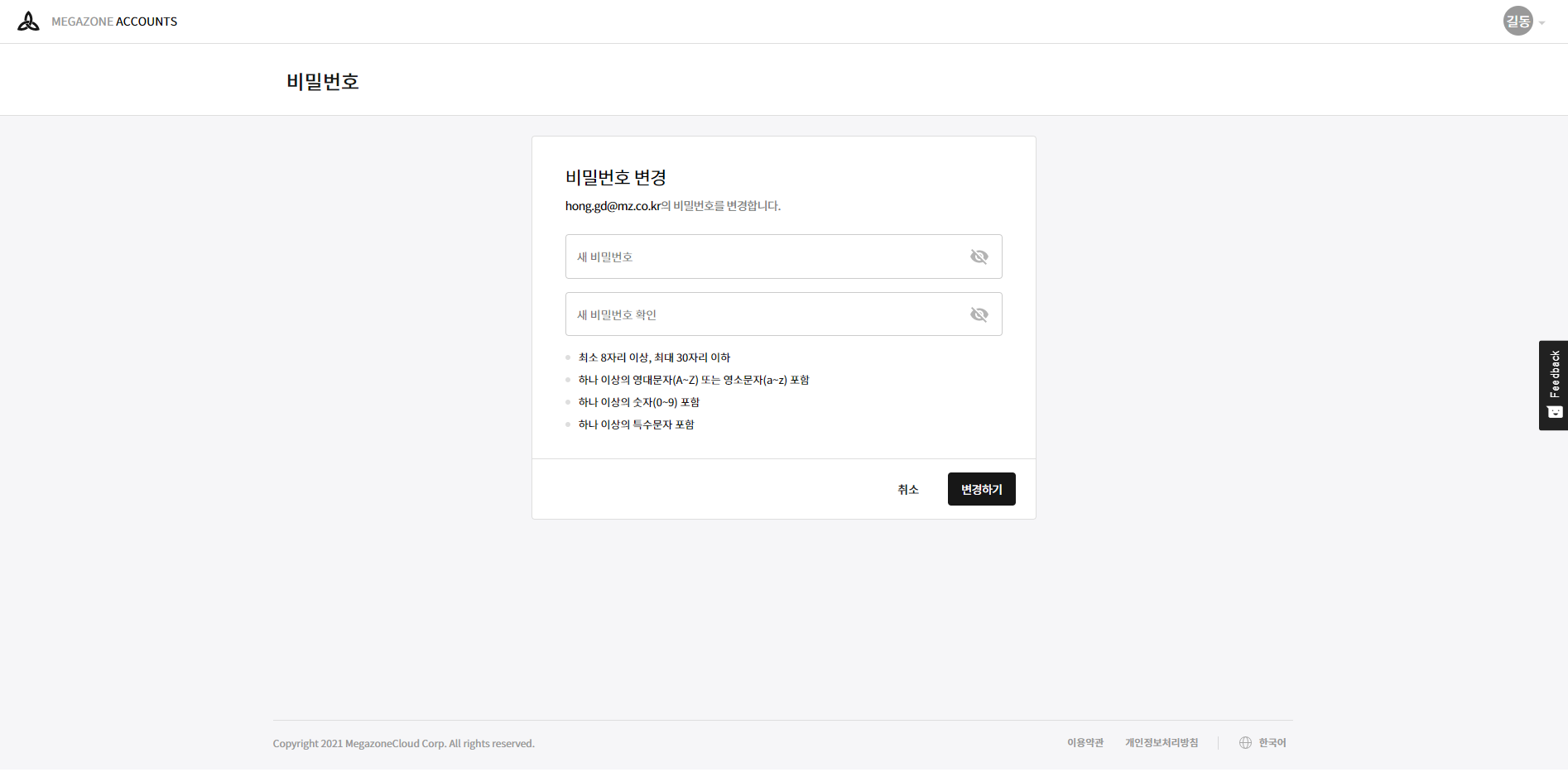Click the MEGAZONE ACCOUNTS title text

coord(114,22)
